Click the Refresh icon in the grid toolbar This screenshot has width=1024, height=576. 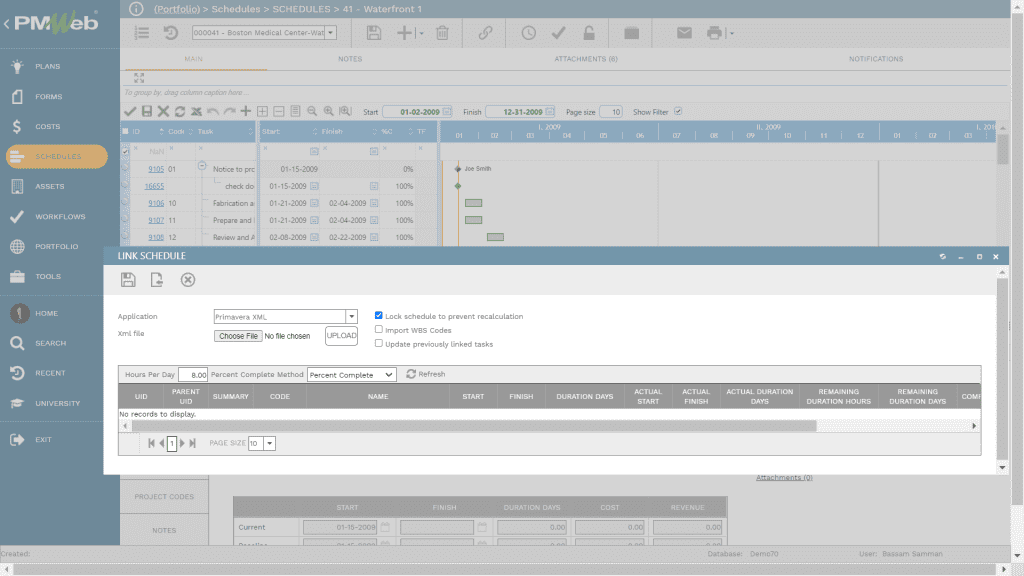[411, 374]
